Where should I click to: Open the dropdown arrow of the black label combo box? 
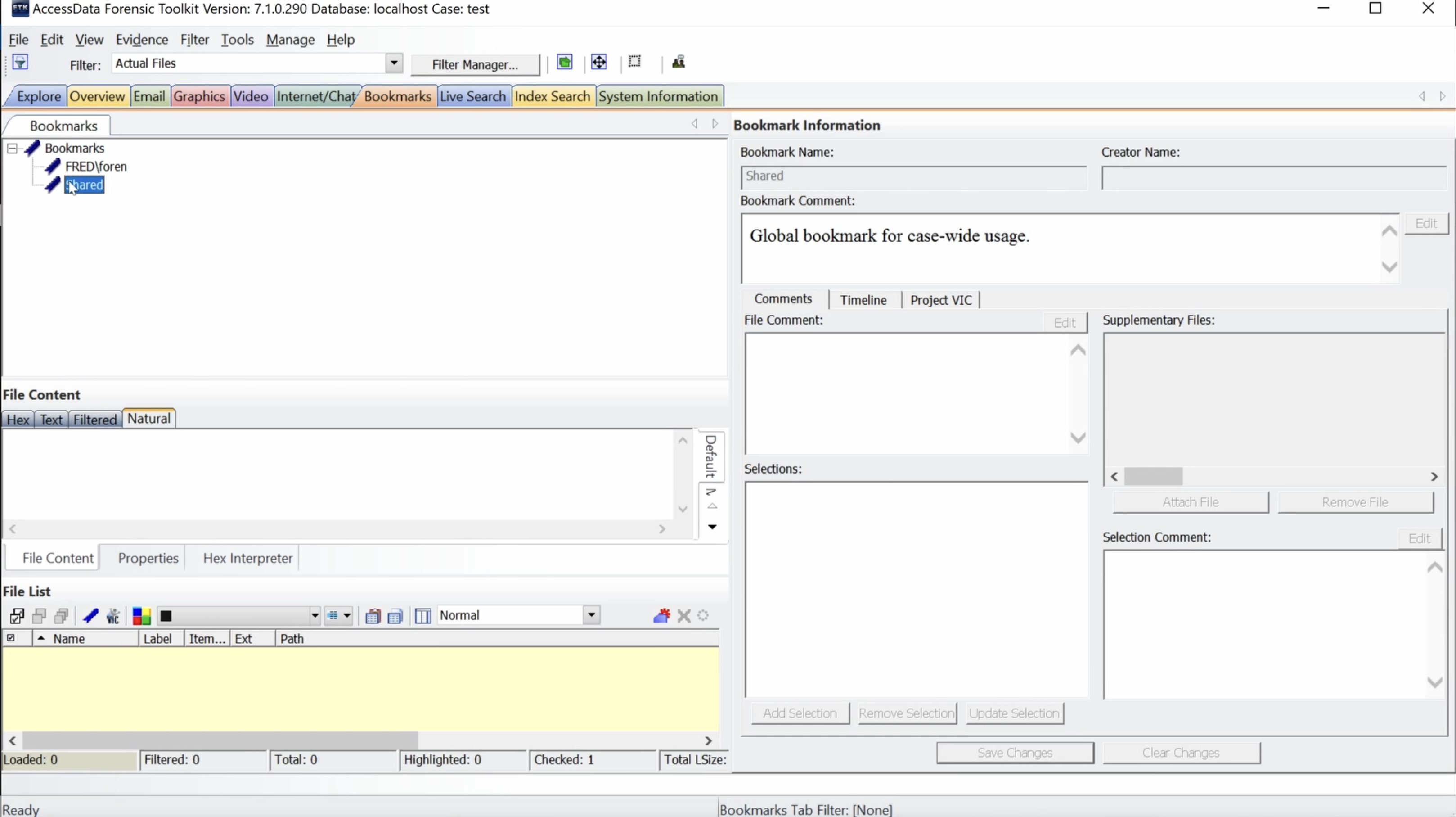(x=315, y=616)
